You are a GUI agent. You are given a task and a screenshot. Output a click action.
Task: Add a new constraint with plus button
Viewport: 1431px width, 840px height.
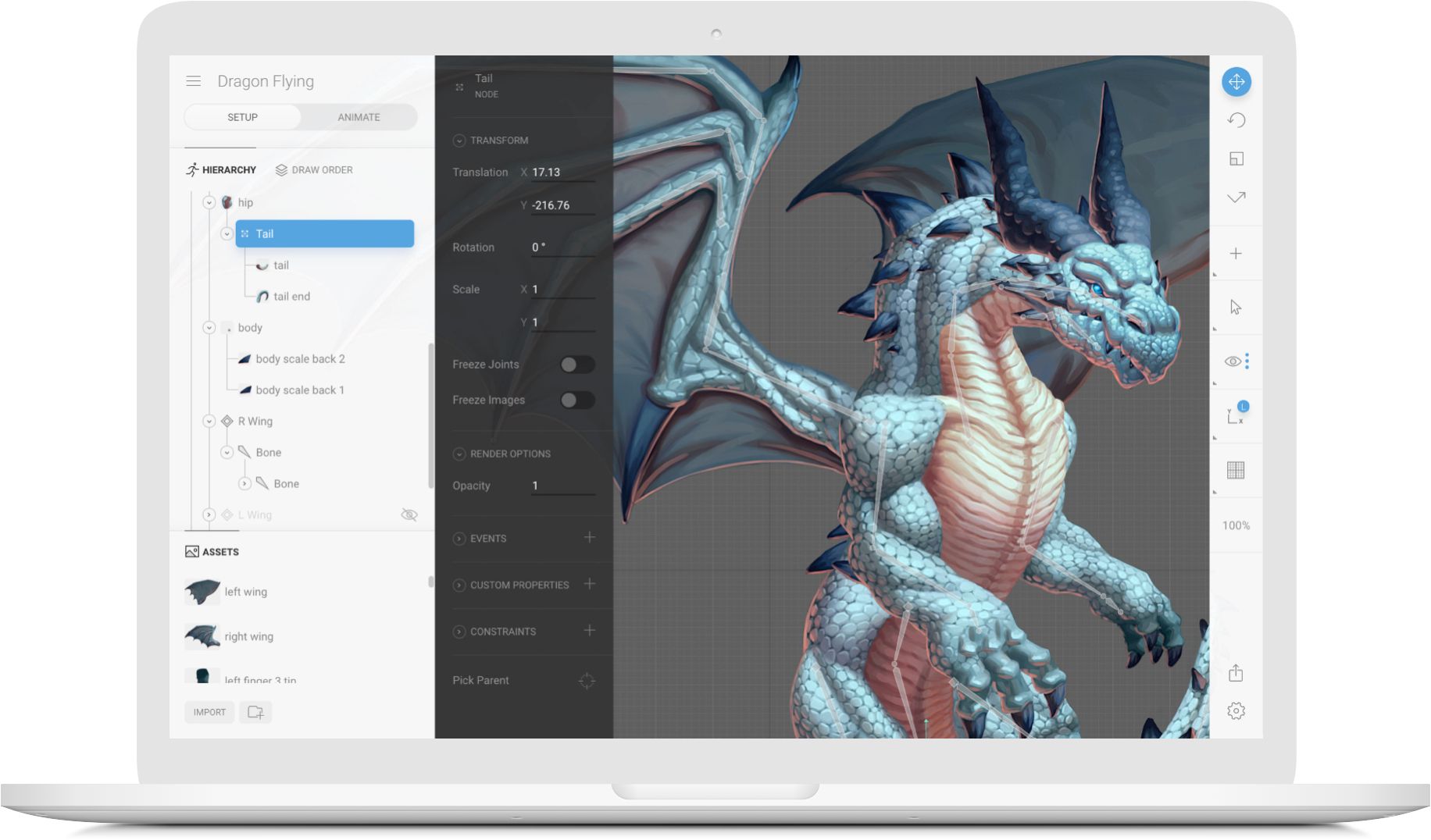tap(590, 631)
